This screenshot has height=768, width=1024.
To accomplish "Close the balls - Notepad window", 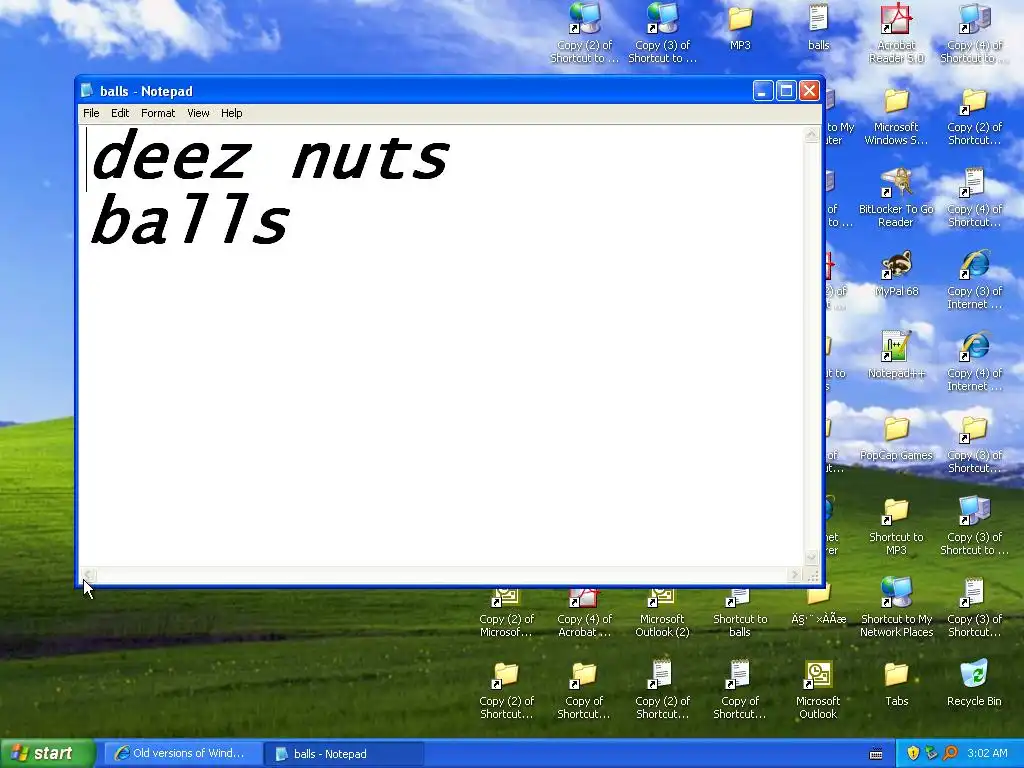I will 809,91.
